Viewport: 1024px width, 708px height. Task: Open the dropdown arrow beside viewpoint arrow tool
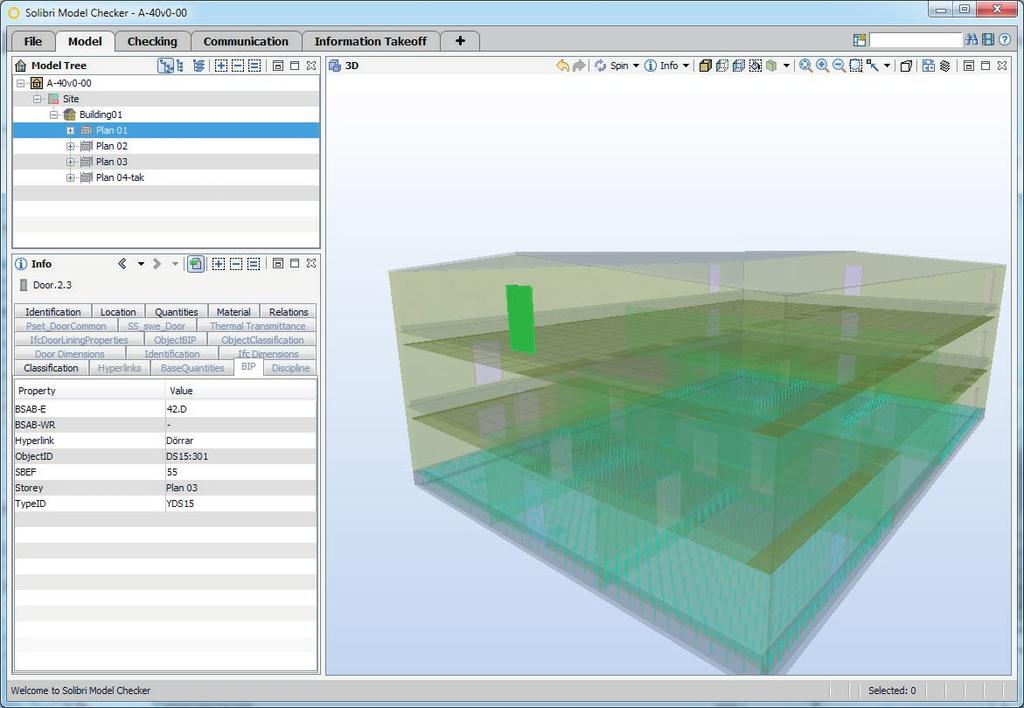(x=887, y=65)
